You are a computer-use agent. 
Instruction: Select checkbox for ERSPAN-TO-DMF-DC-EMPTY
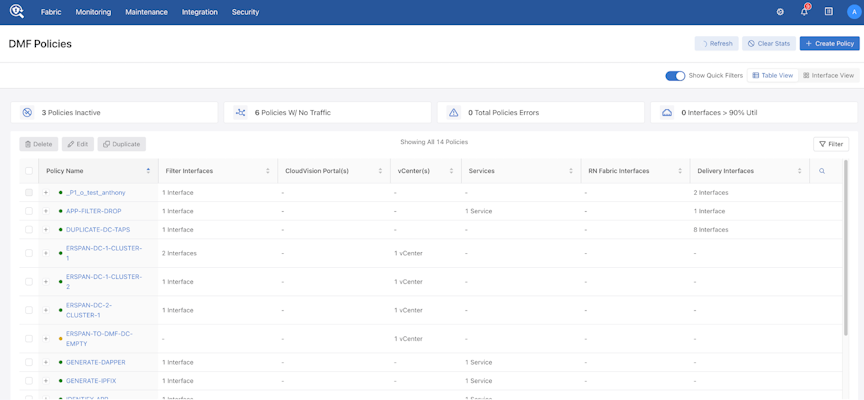[29, 339]
